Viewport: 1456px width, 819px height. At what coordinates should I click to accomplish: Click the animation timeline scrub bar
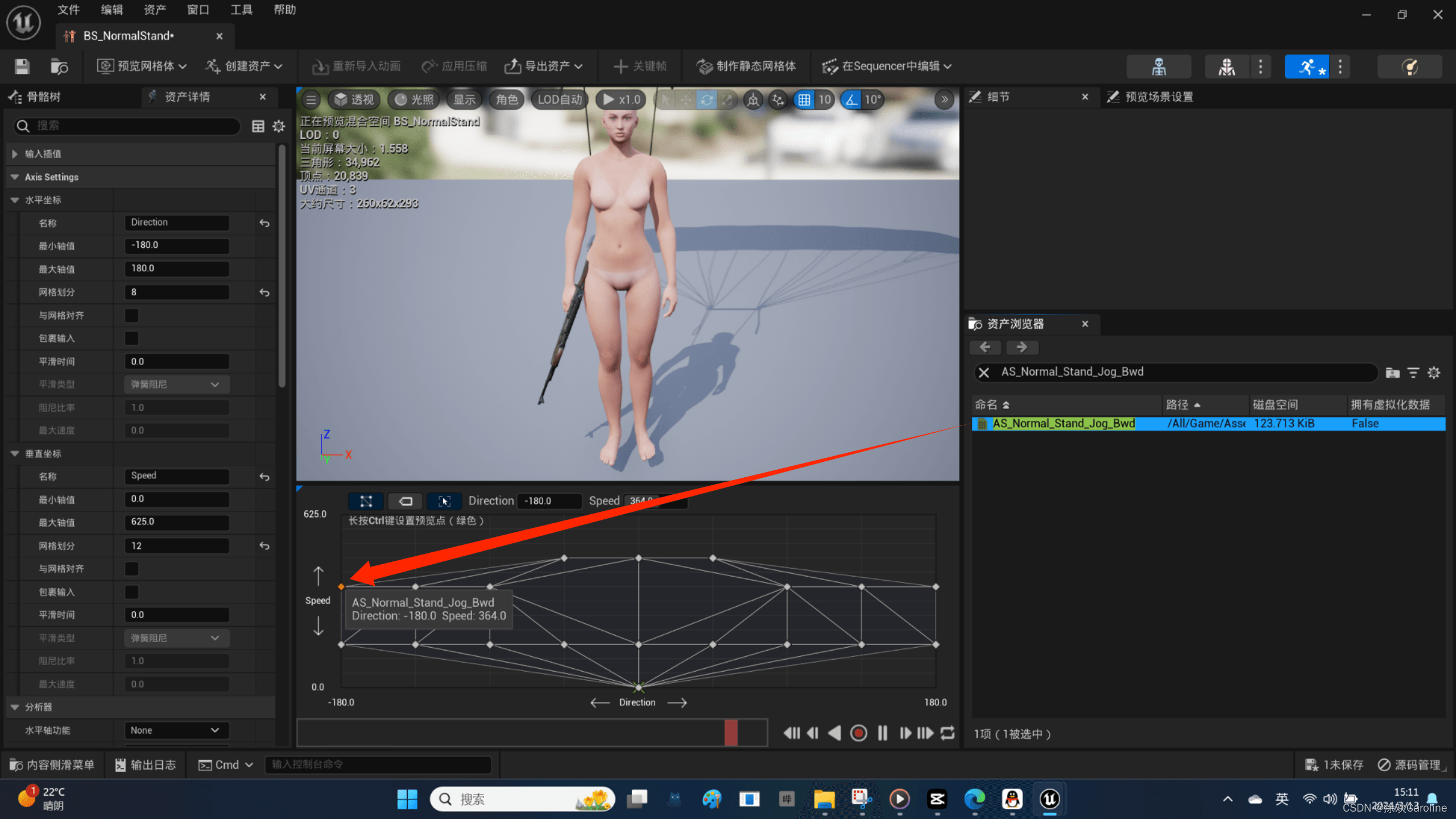point(532,733)
